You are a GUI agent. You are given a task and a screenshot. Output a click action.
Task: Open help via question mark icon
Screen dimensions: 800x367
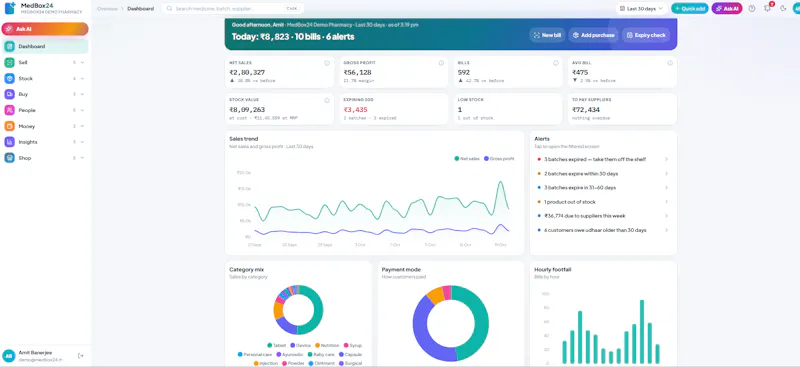pos(752,8)
